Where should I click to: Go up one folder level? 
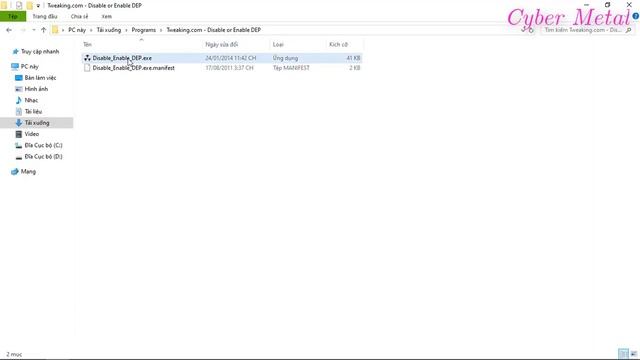point(43,30)
